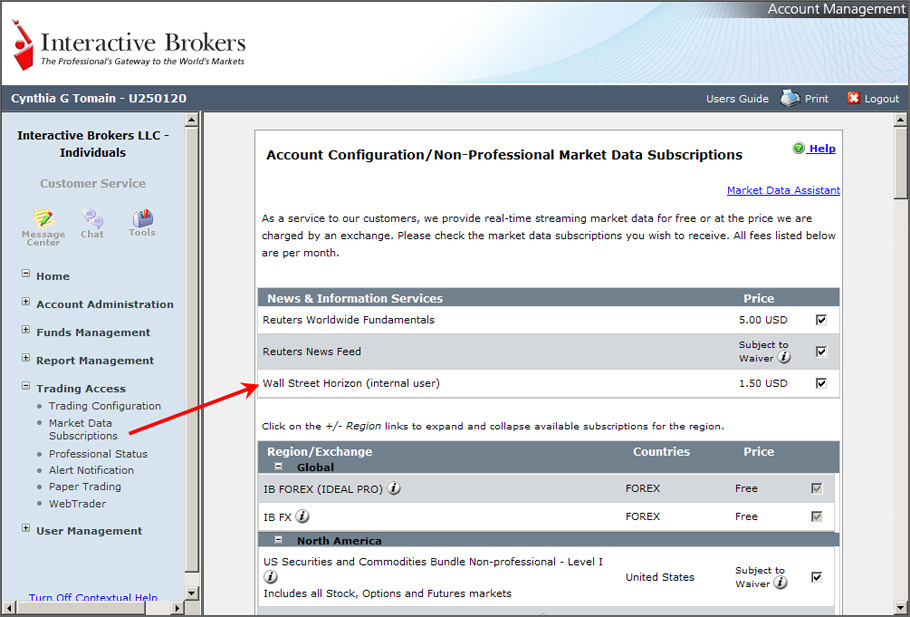Viewport: 910px width, 617px height.
Task: Click the printer icon beside Print
Action: click(x=790, y=98)
